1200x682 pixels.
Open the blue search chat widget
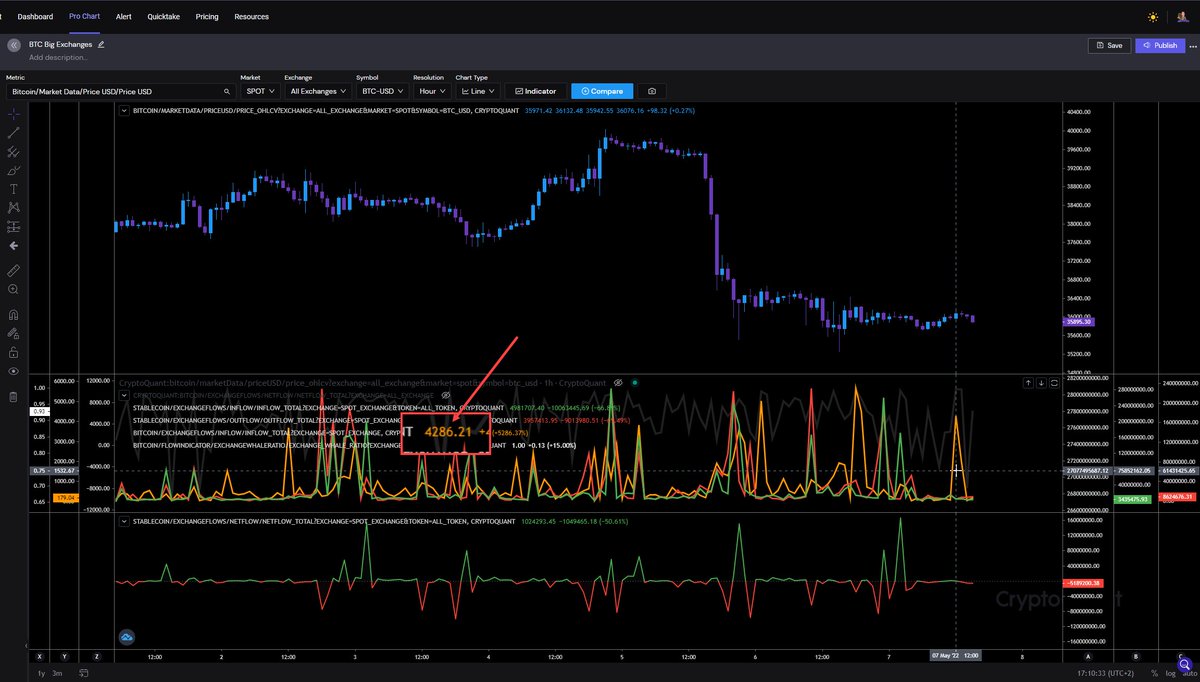(1184, 664)
